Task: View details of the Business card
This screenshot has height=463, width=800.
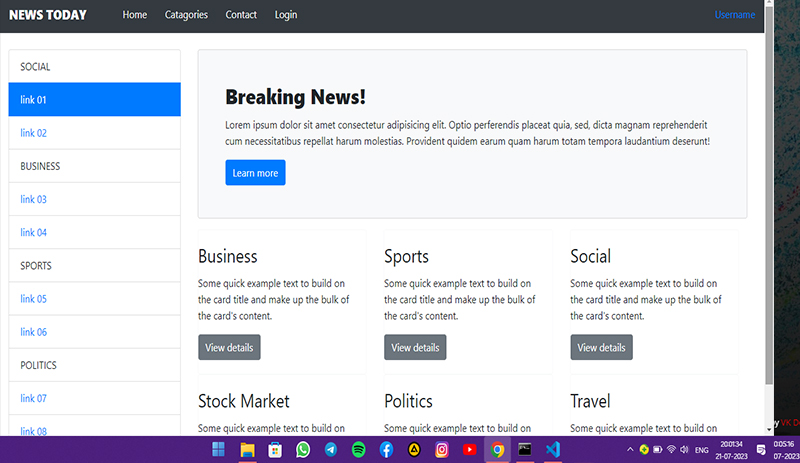Action: [x=229, y=347]
